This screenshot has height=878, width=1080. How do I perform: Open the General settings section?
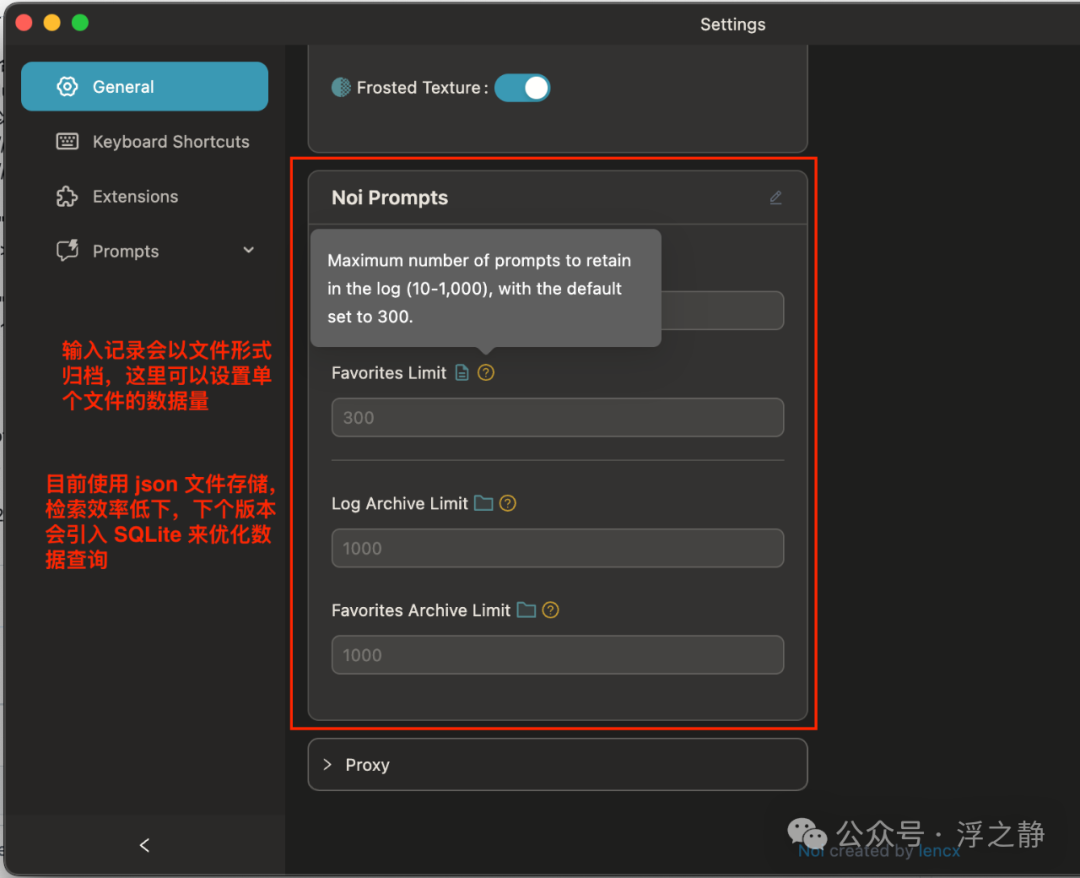145,87
